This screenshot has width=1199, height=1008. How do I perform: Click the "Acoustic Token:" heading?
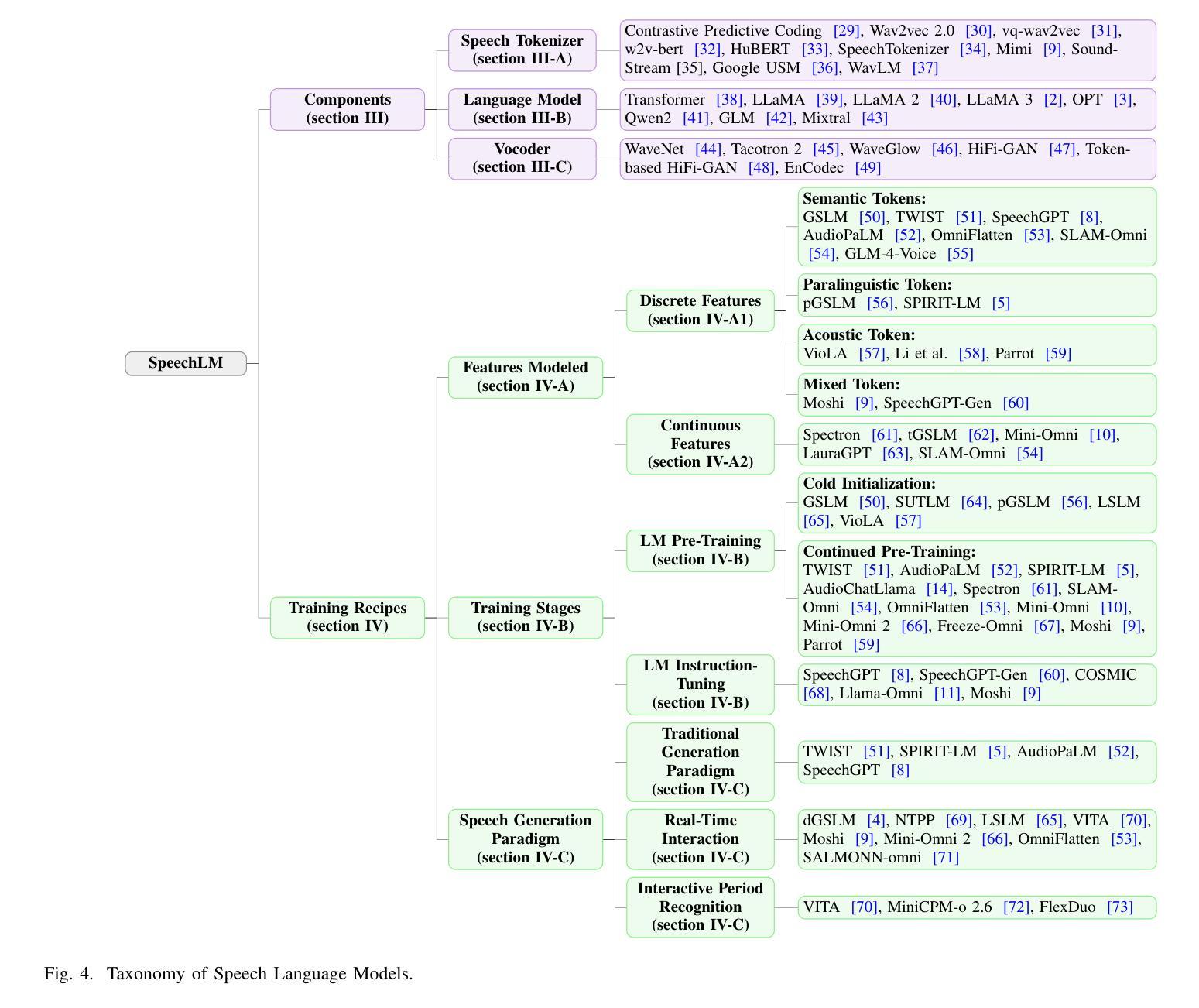tap(858, 335)
